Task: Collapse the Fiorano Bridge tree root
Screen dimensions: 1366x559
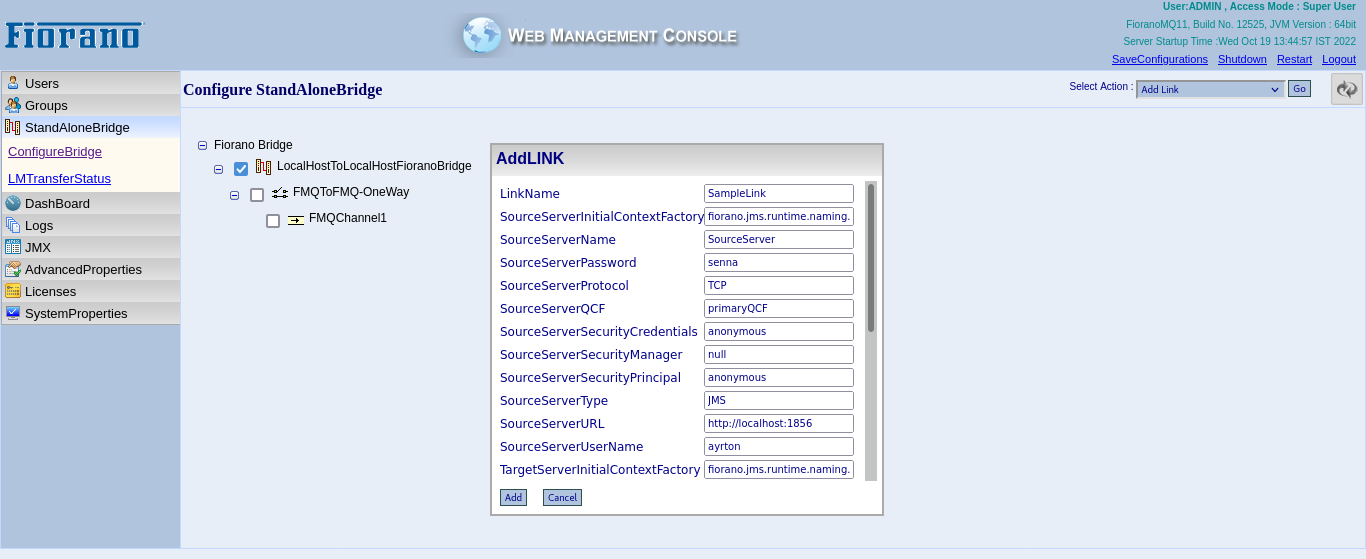Action: [x=203, y=145]
